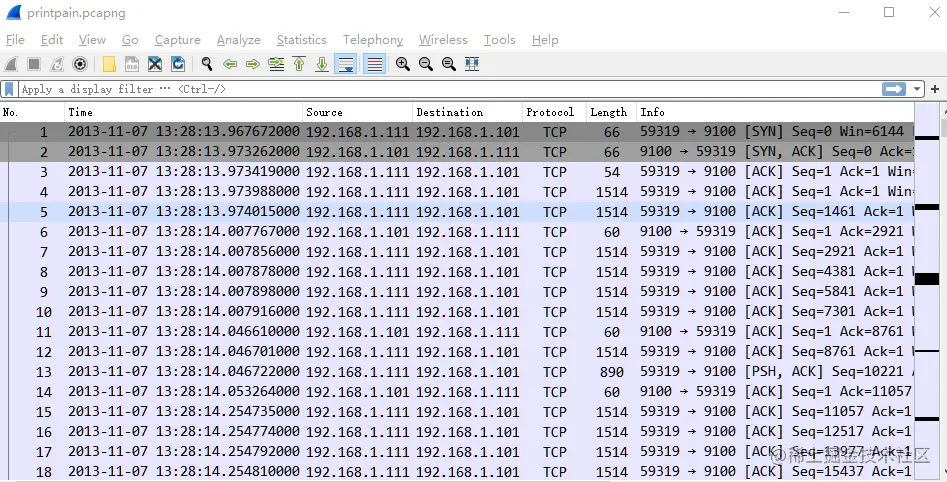Open Capture options gear icon

coord(80,64)
